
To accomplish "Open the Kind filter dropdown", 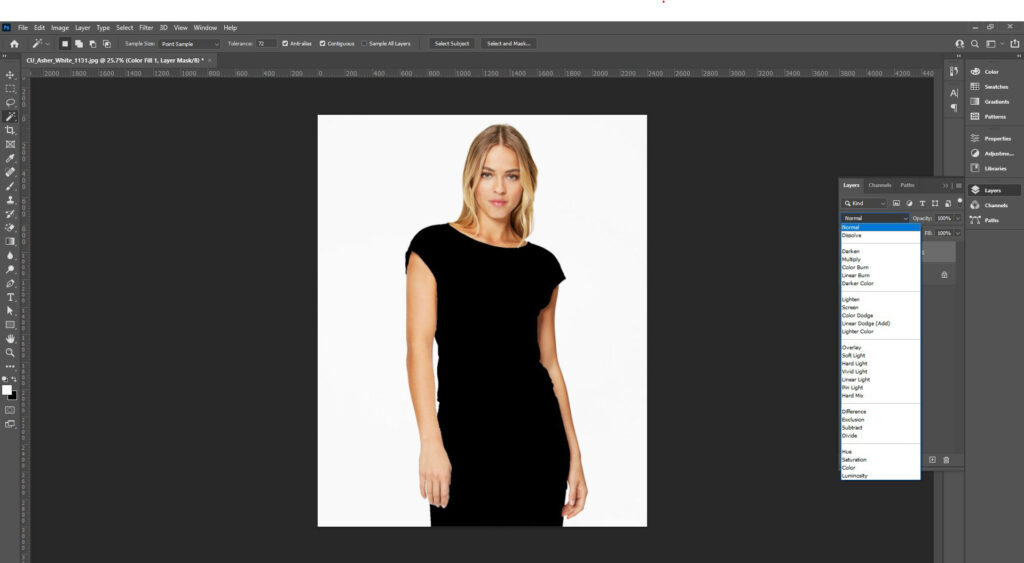I will (864, 203).
